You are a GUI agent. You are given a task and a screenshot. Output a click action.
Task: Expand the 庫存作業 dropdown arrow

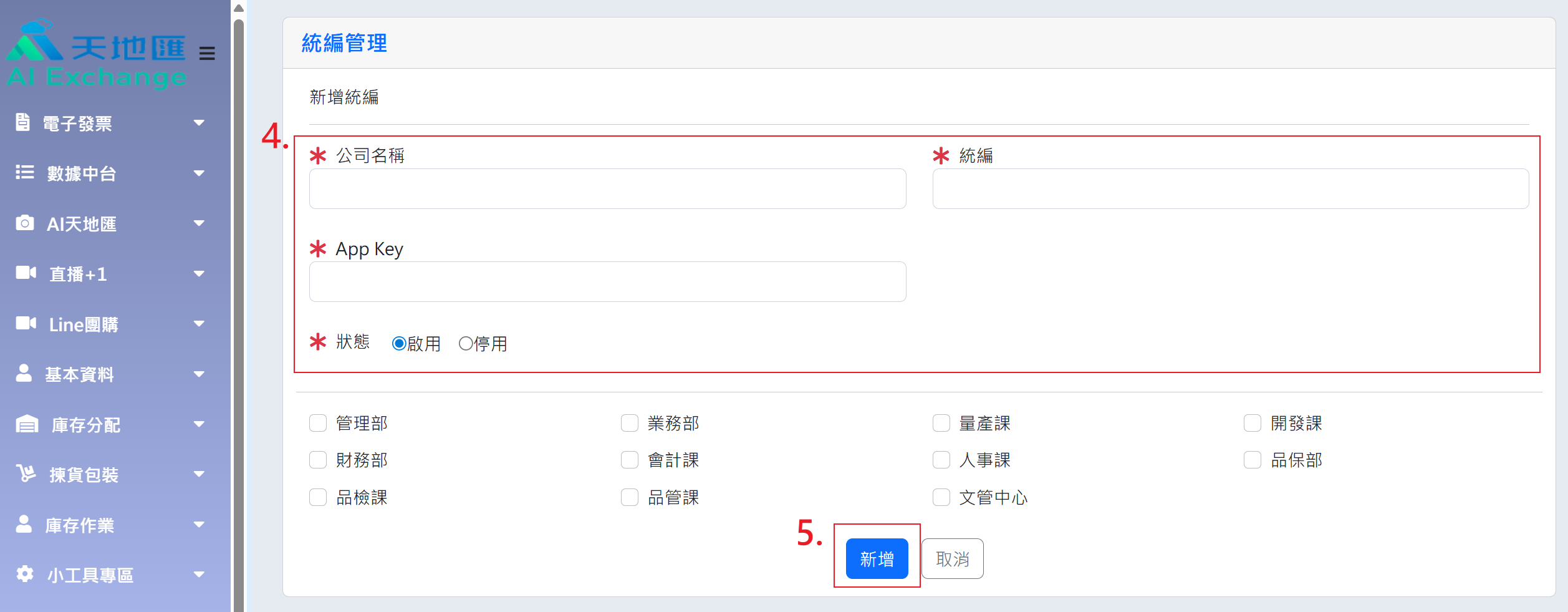(199, 525)
